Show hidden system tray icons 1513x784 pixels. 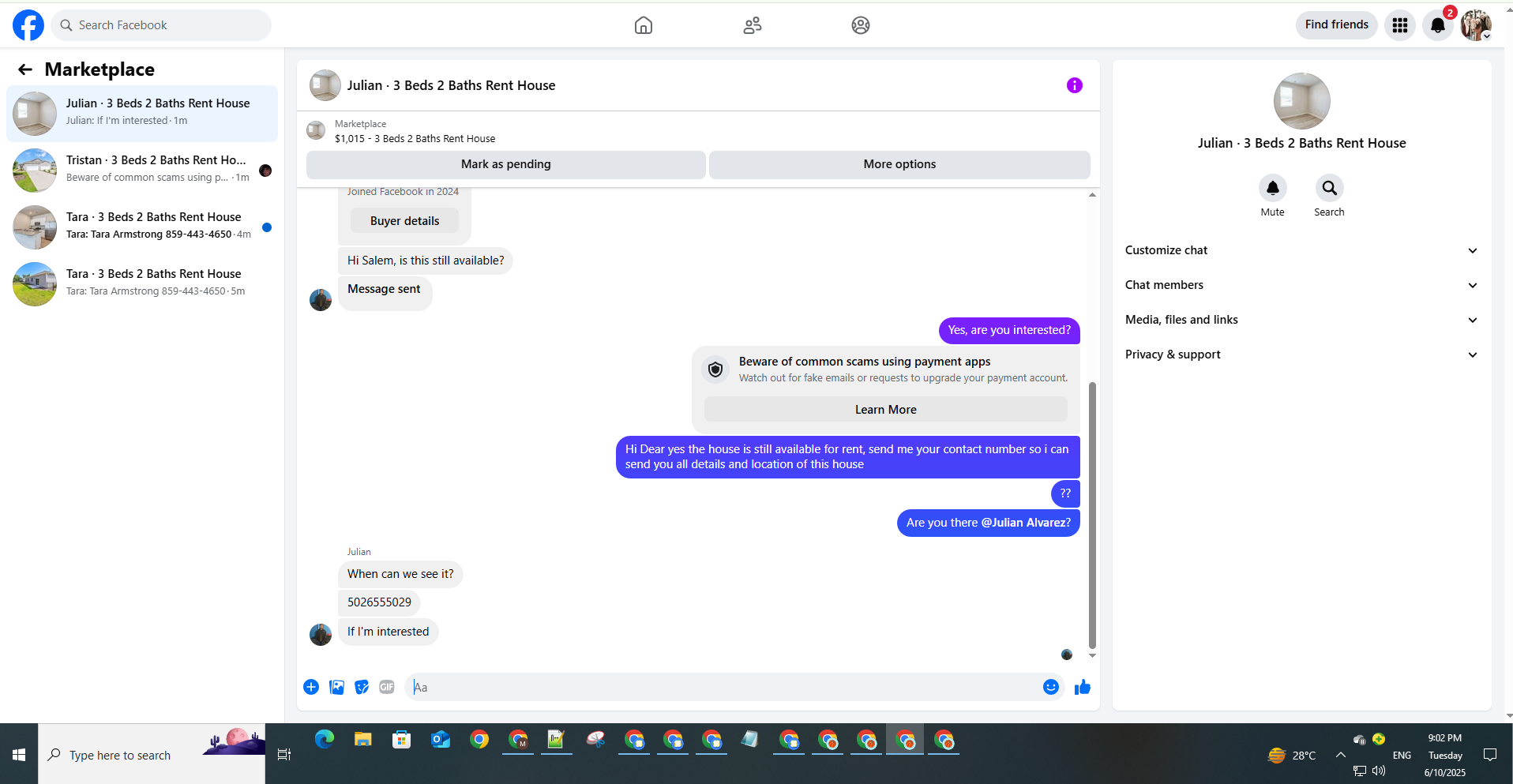(1341, 755)
